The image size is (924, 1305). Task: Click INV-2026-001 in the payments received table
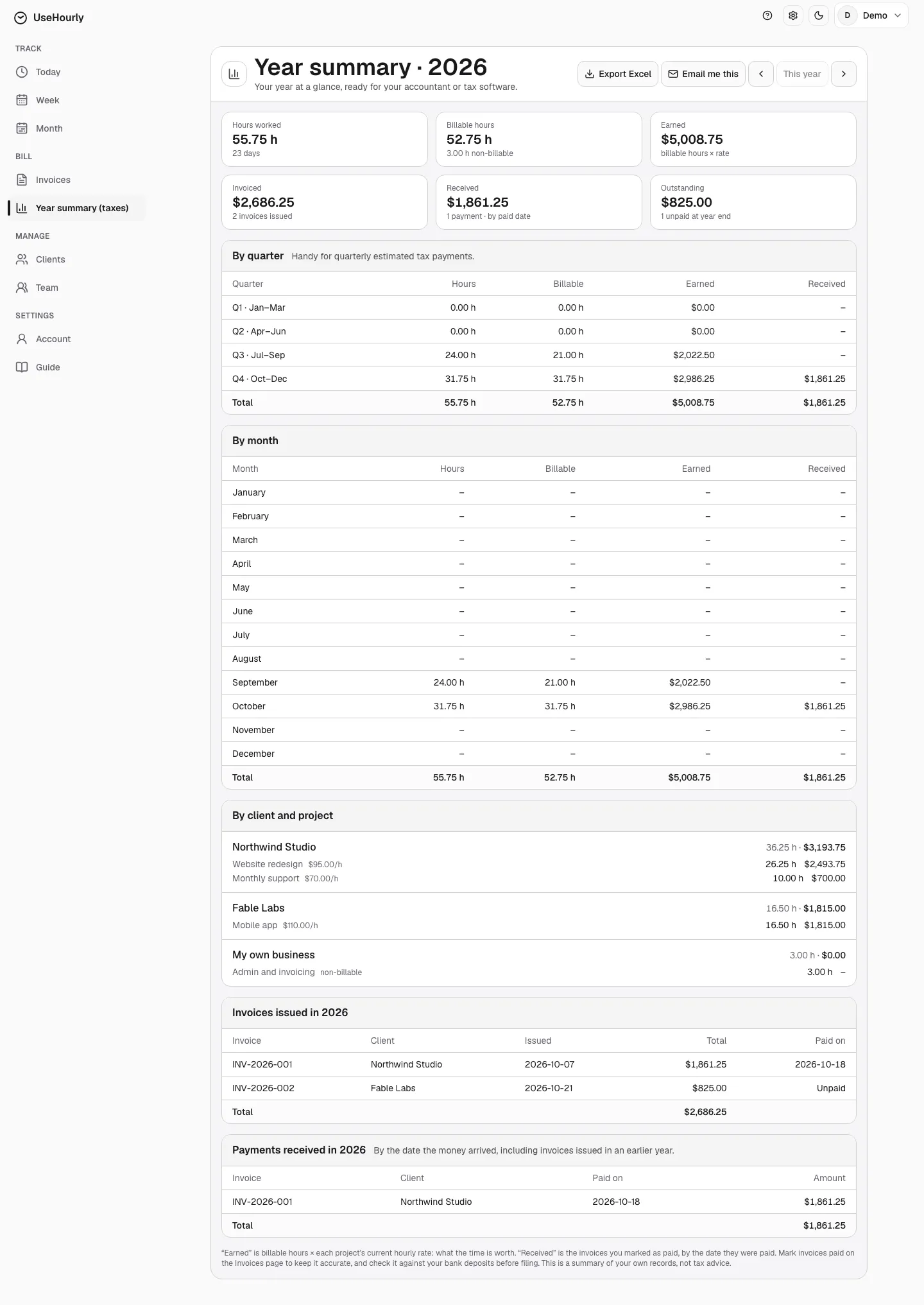coord(262,1202)
